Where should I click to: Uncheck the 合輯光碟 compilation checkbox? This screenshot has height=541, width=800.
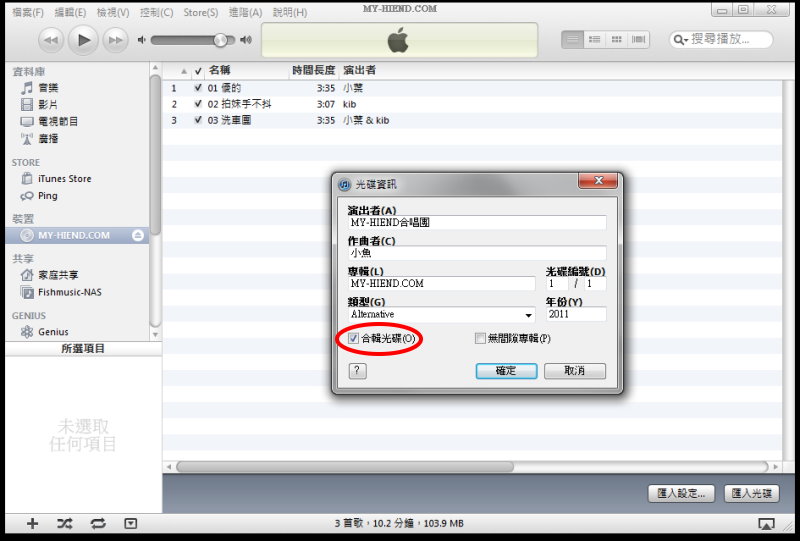point(354,339)
